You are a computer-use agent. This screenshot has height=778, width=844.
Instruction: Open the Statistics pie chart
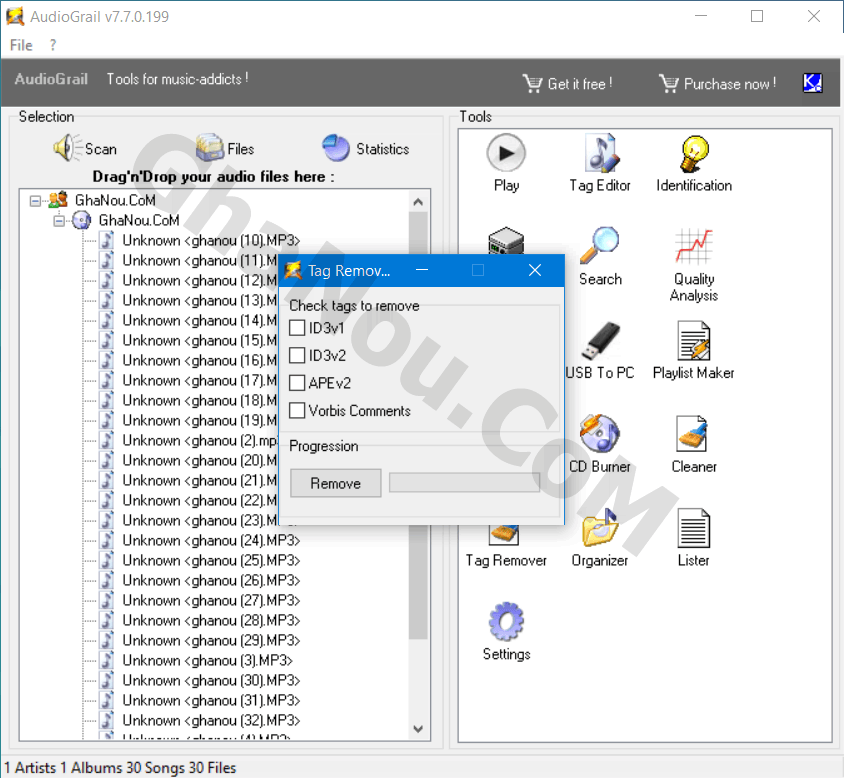[336, 148]
